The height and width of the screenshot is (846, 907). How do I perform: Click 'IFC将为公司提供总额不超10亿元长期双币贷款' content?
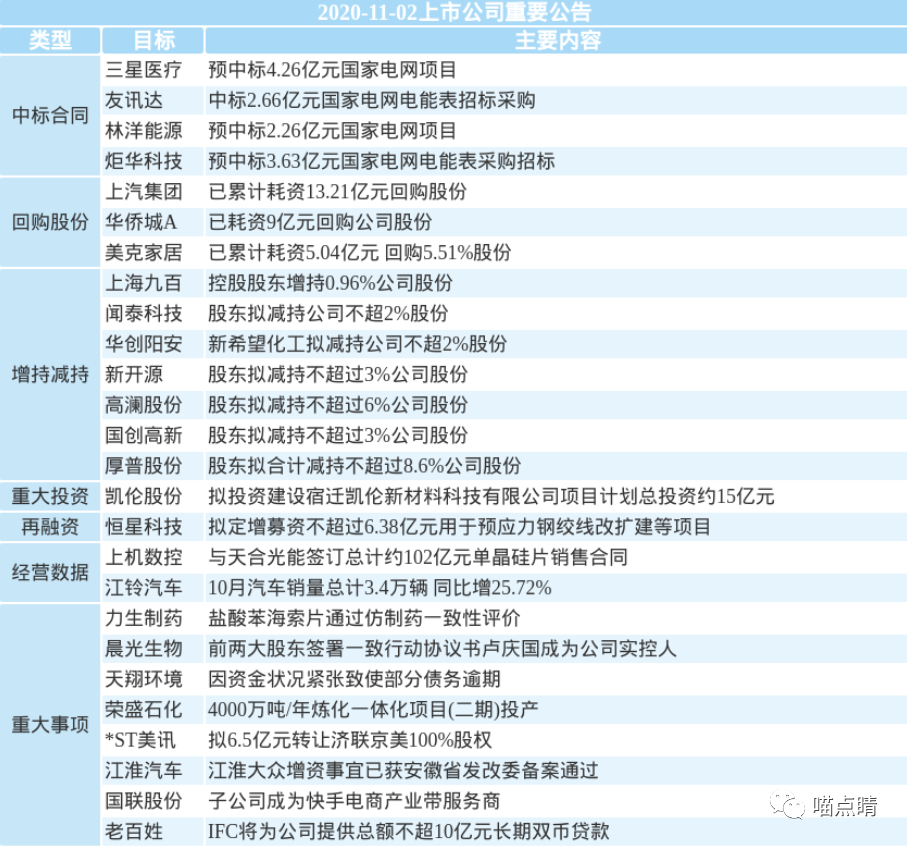tap(408, 831)
